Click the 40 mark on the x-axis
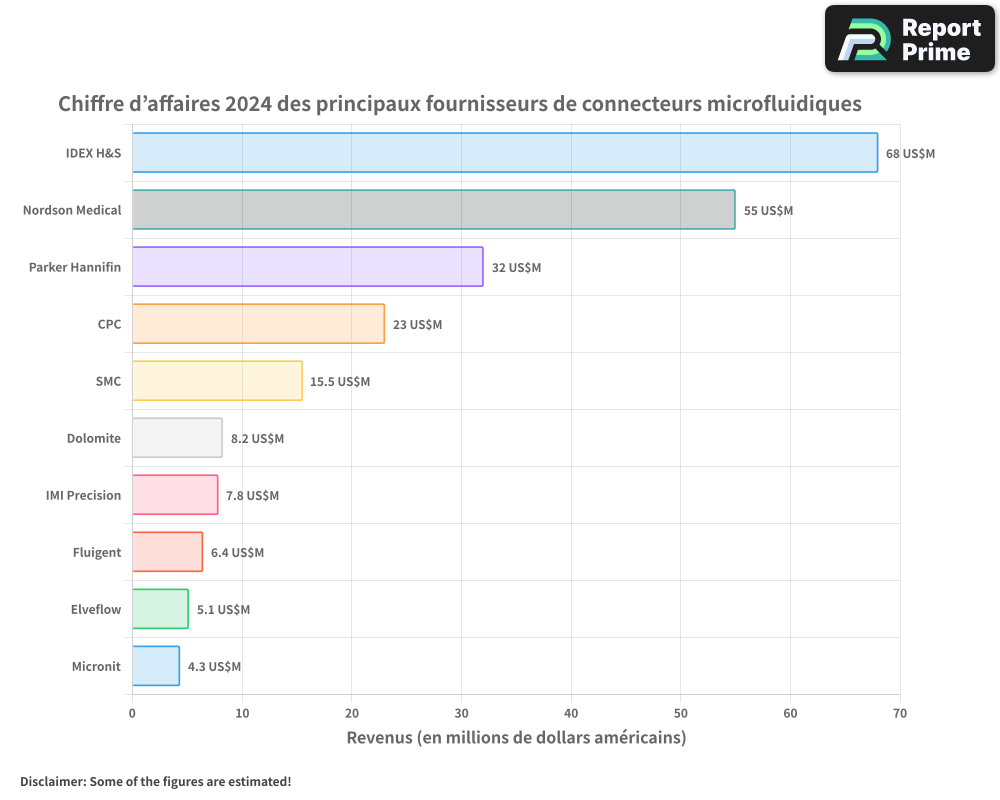Viewport: 1000px width, 800px height. click(x=571, y=713)
